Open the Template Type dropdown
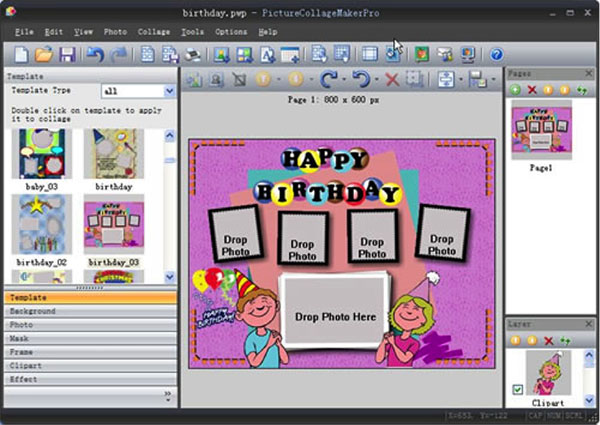The height and width of the screenshot is (425, 600). (168, 91)
